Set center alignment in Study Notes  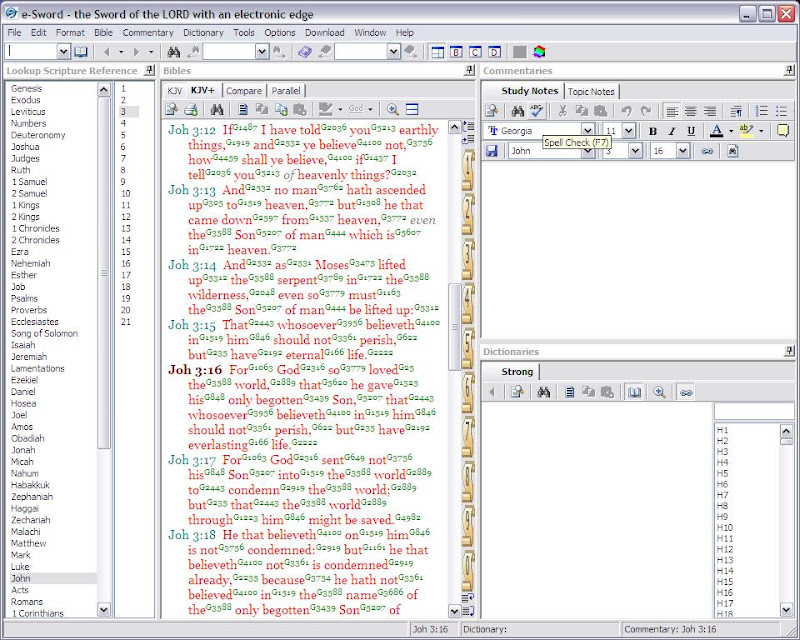coord(691,111)
